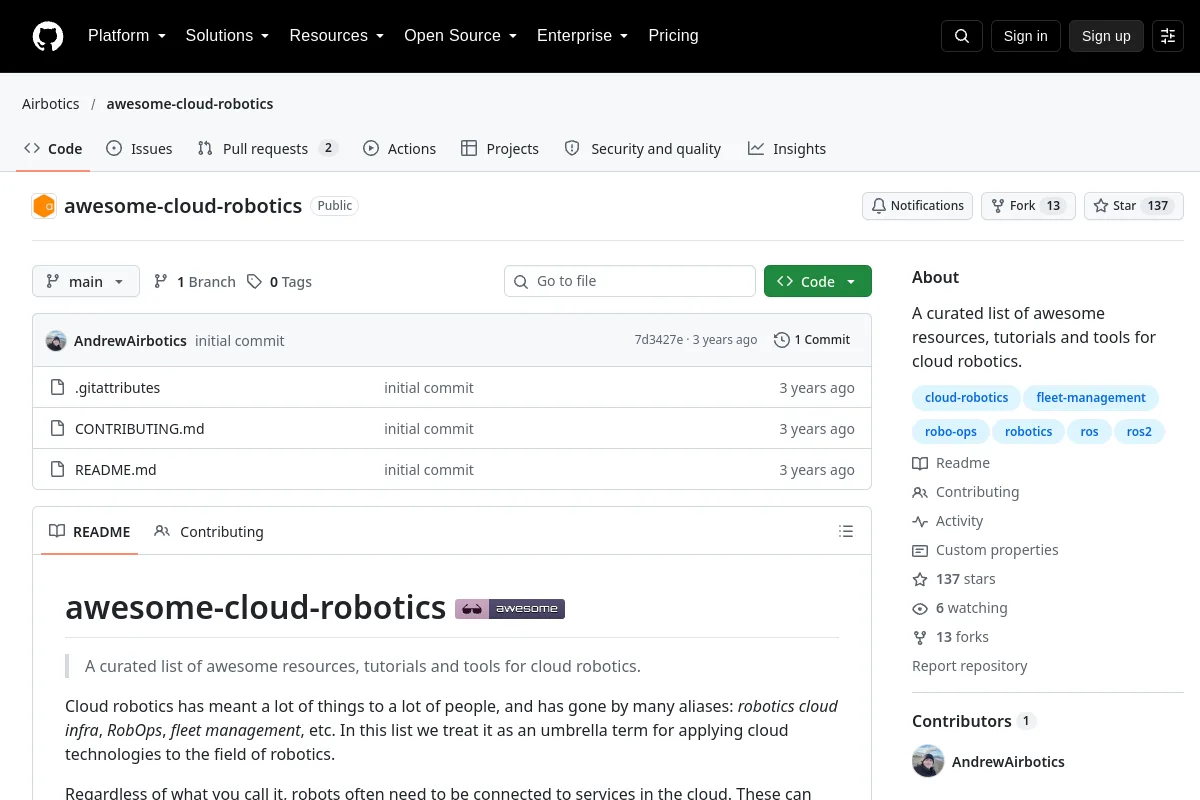The width and height of the screenshot is (1200, 800).
Task: Click the awesome badge with sunglasses
Action: pos(510,609)
